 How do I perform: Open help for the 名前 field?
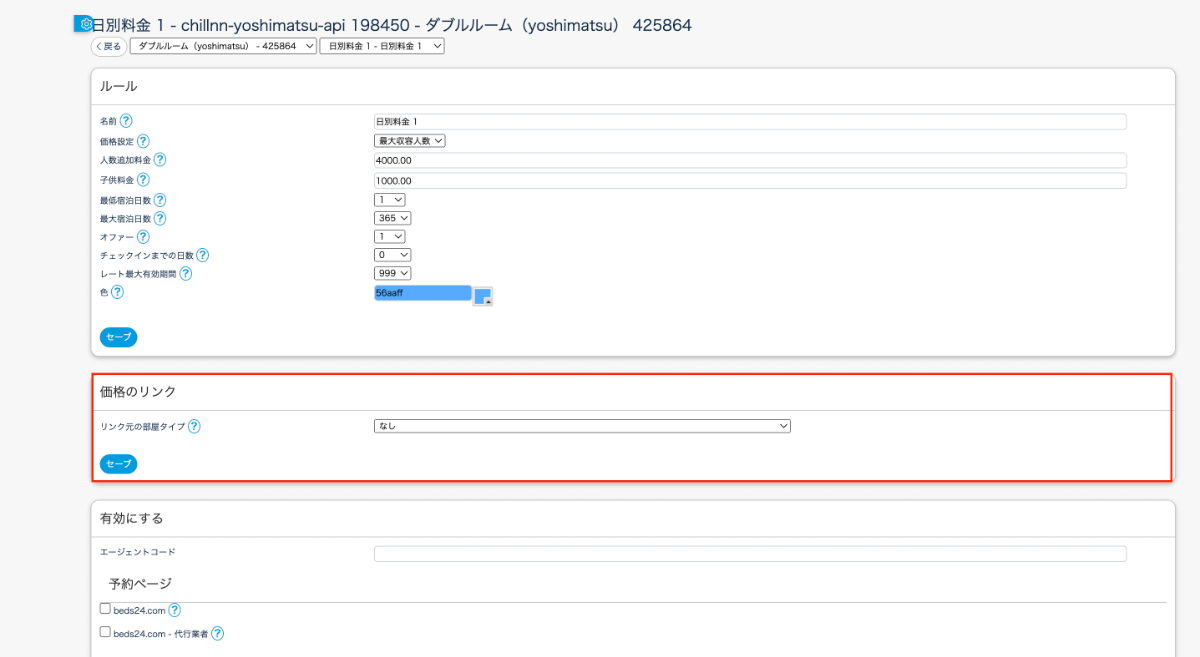point(124,120)
